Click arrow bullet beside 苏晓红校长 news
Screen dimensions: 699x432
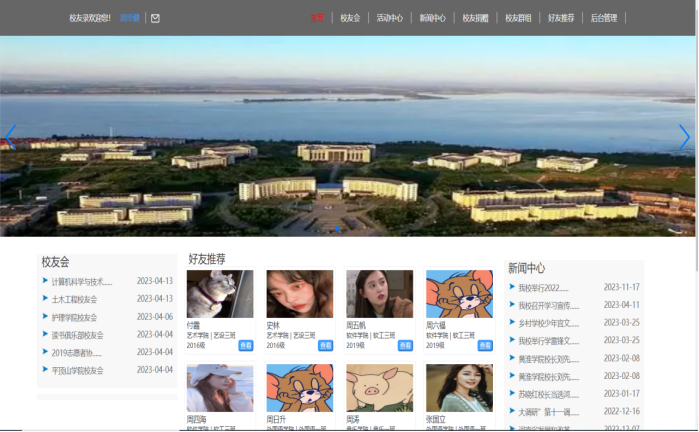[x=512, y=393]
